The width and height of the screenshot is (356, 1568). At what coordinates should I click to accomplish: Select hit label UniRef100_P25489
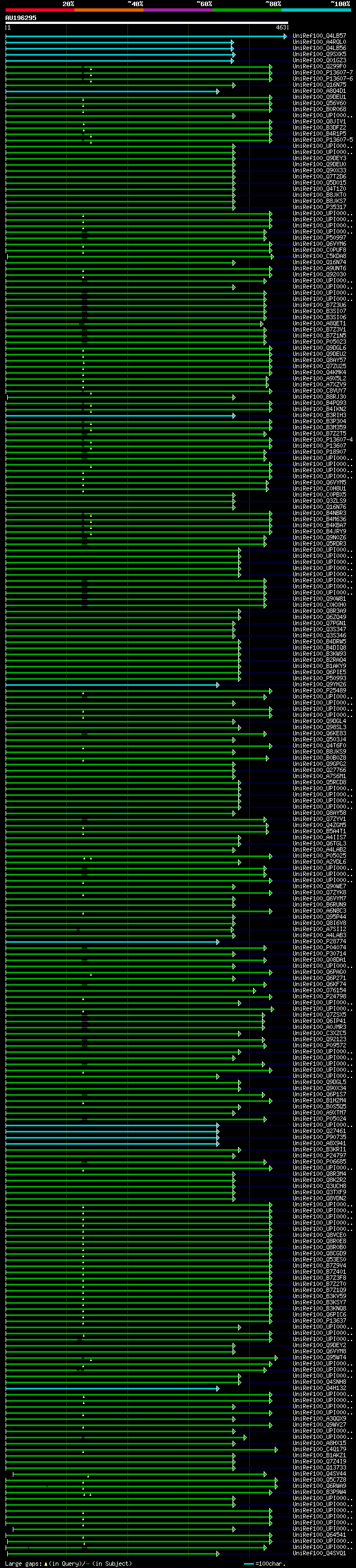point(319,690)
